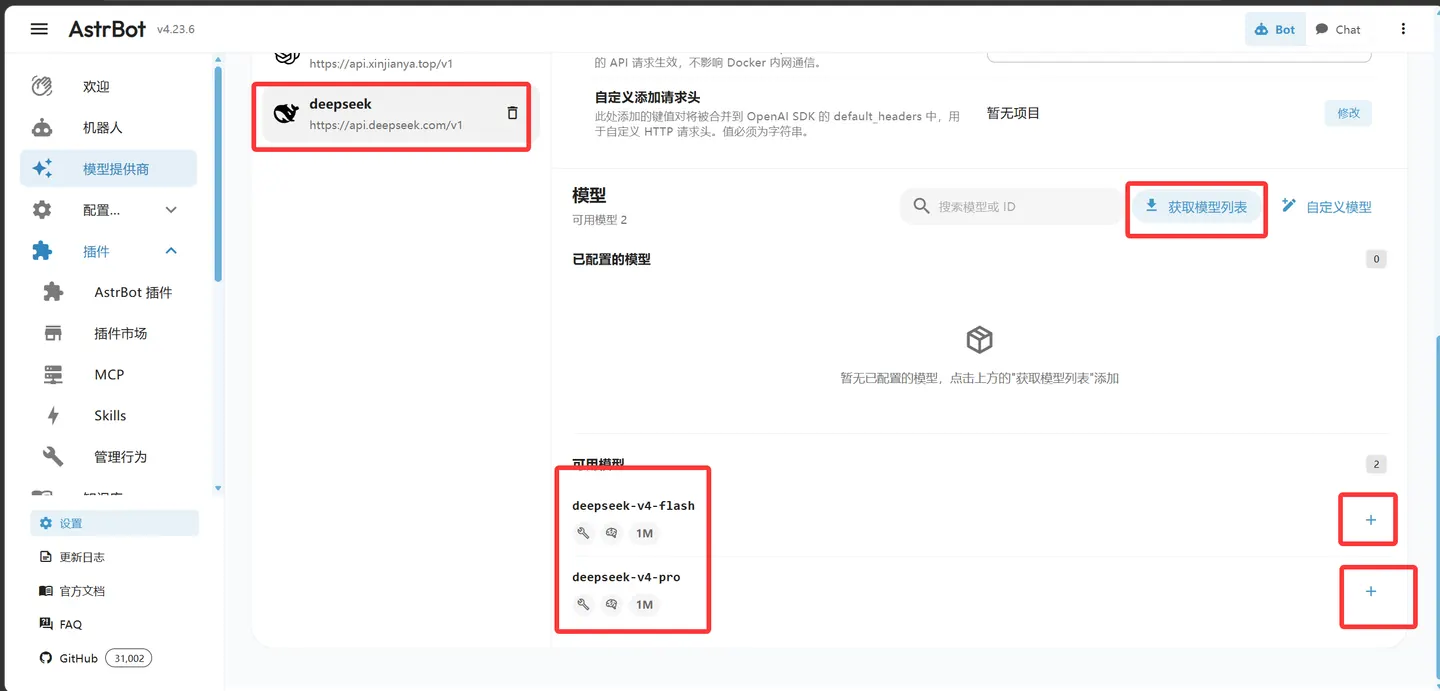The height and width of the screenshot is (691, 1440).
Task: Switch to Bot mode toggle
Action: [1274, 29]
